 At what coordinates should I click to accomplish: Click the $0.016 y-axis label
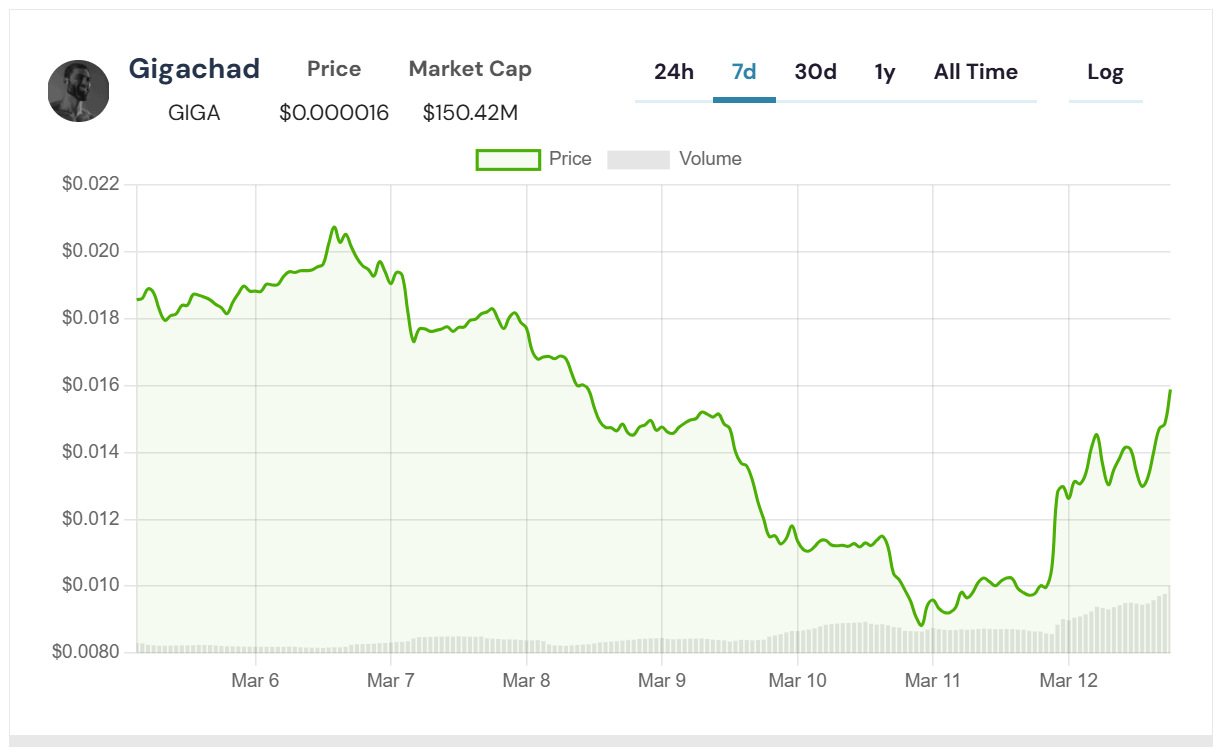pyautogui.click(x=91, y=385)
